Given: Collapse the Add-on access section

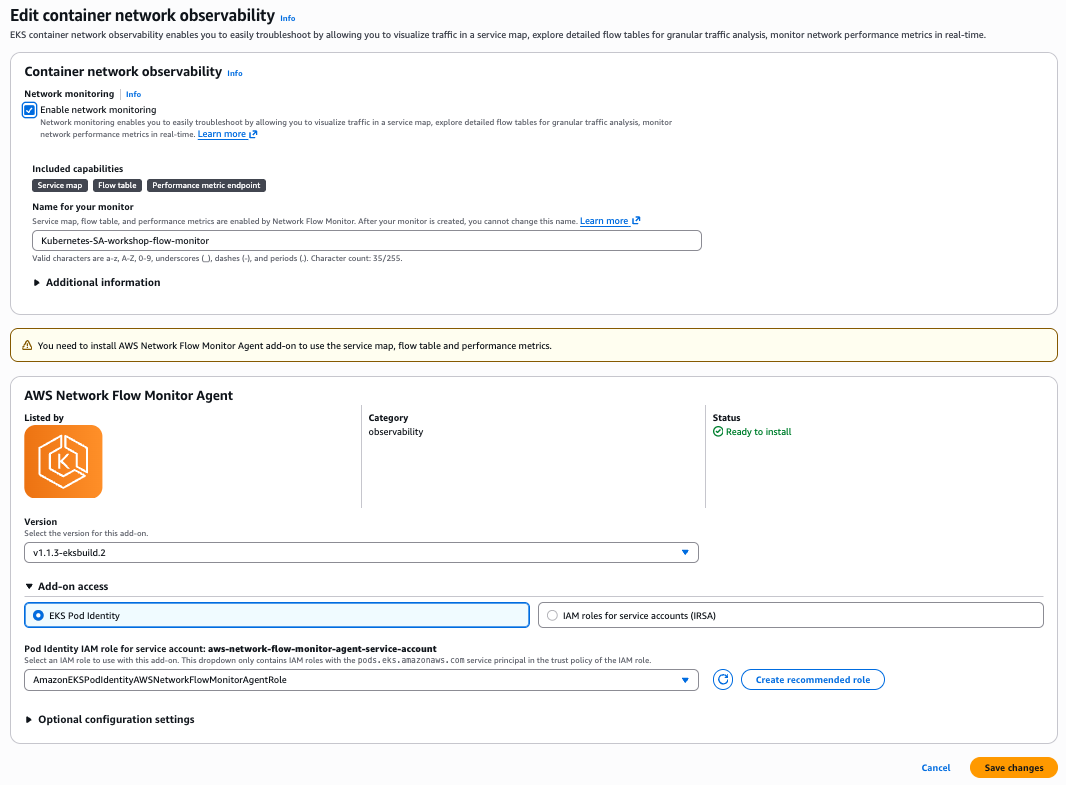Looking at the screenshot, I should click(67, 586).
